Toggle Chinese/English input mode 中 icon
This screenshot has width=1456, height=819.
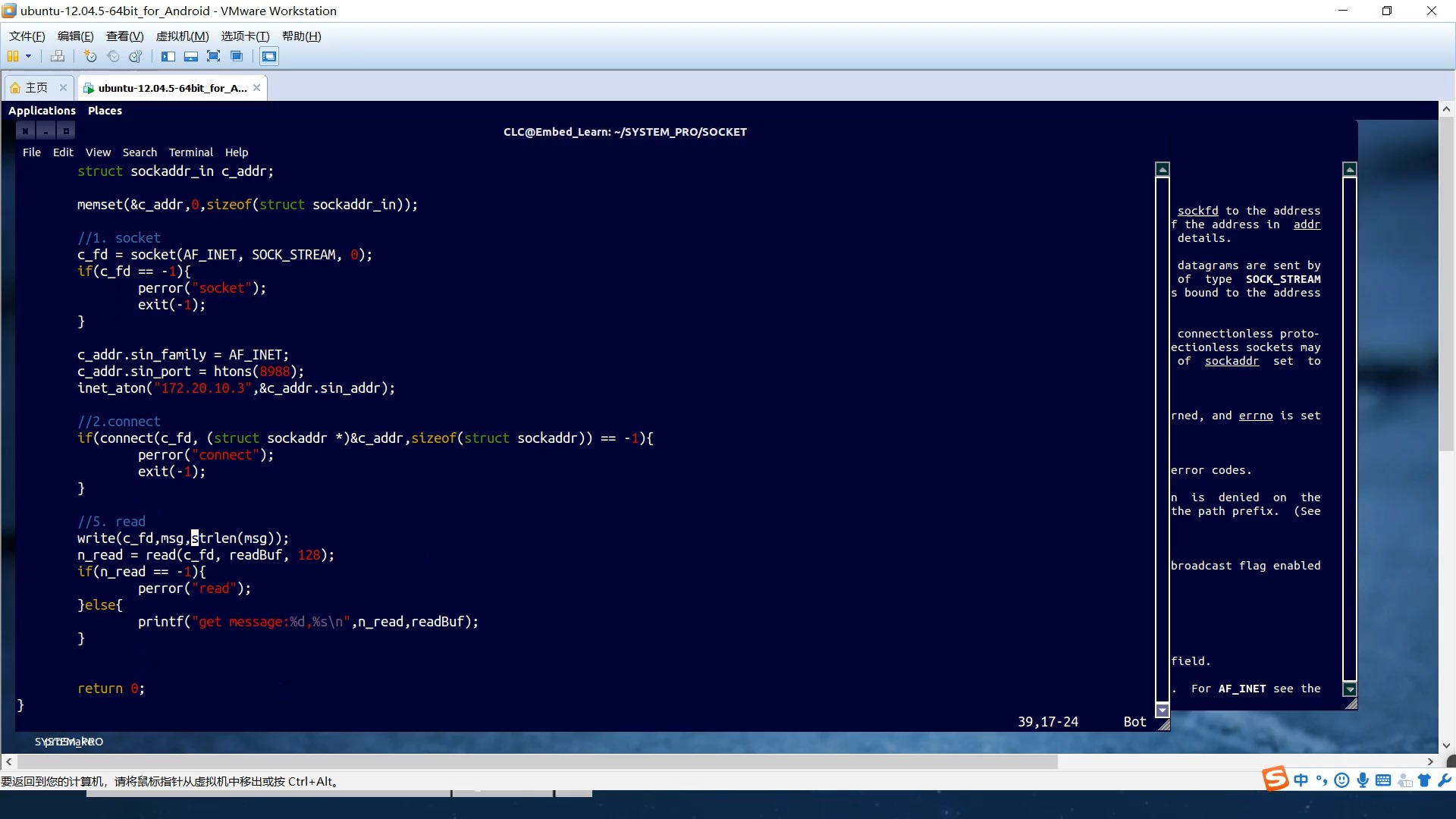1301,780
